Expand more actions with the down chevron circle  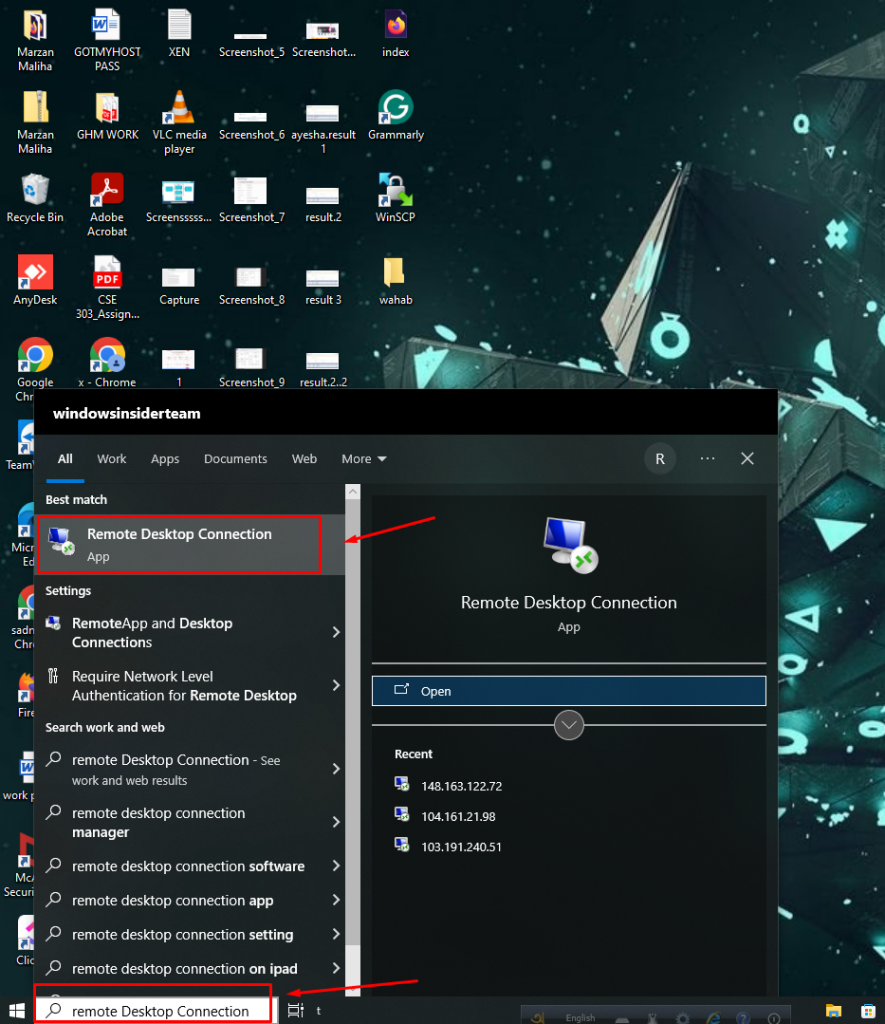point(569,725)
